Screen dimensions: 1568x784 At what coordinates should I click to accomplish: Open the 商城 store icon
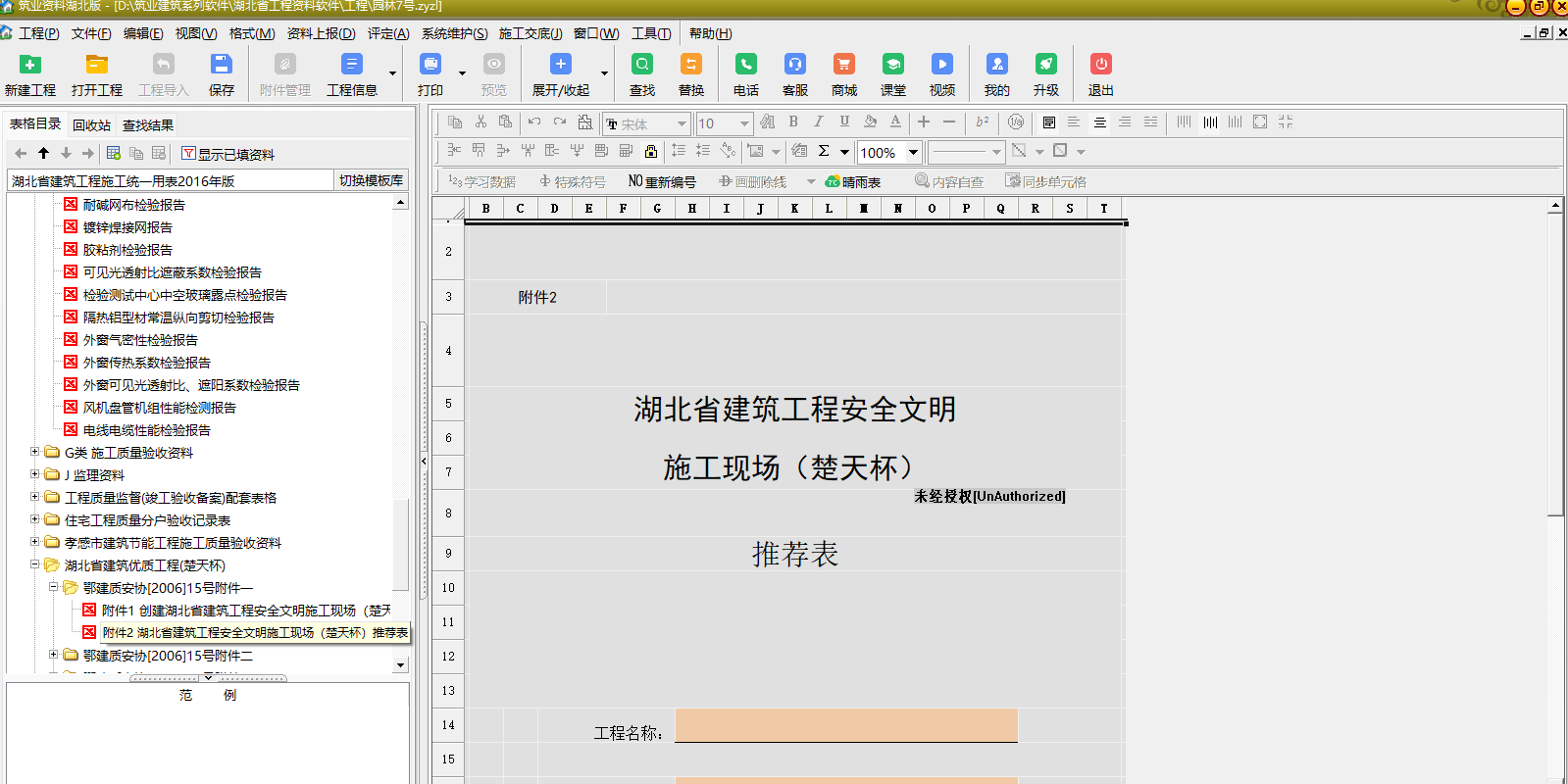[x=843, y=66]
